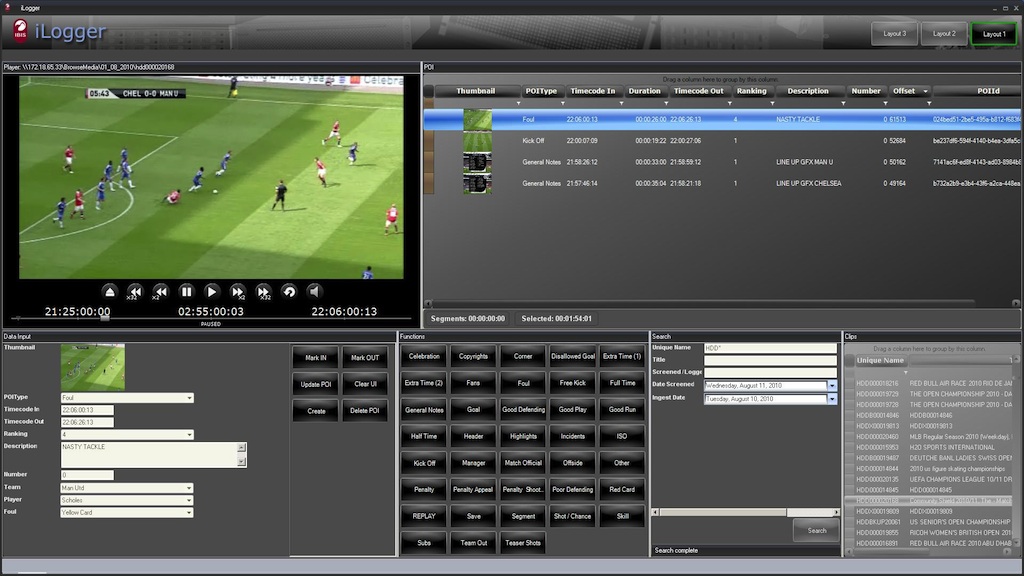This screenshot has width=1024, height=576.
Task: Tag the Goal function
Action: point(473,410)
